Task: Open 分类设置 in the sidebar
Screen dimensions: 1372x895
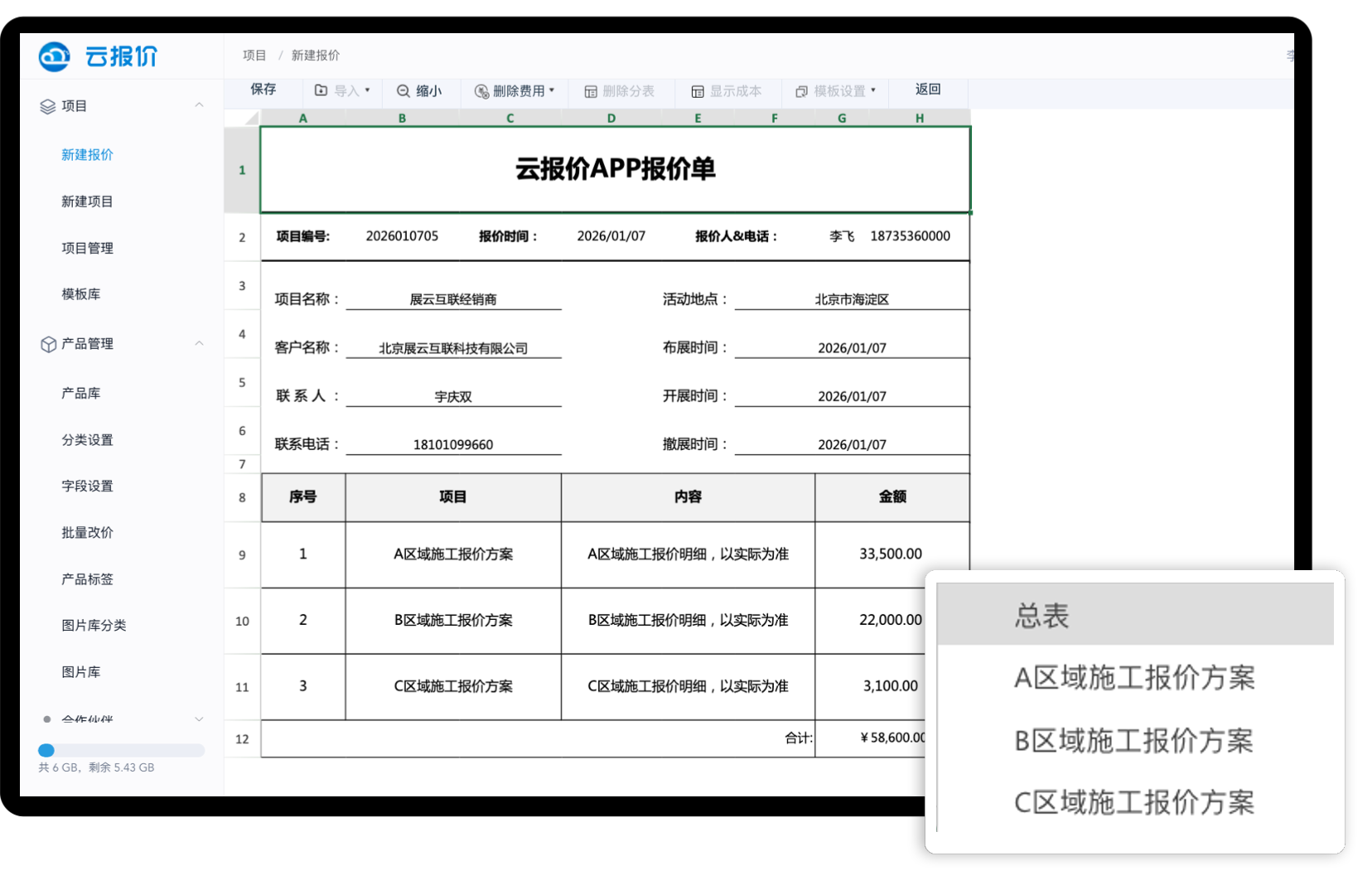Action: (87, 440)
